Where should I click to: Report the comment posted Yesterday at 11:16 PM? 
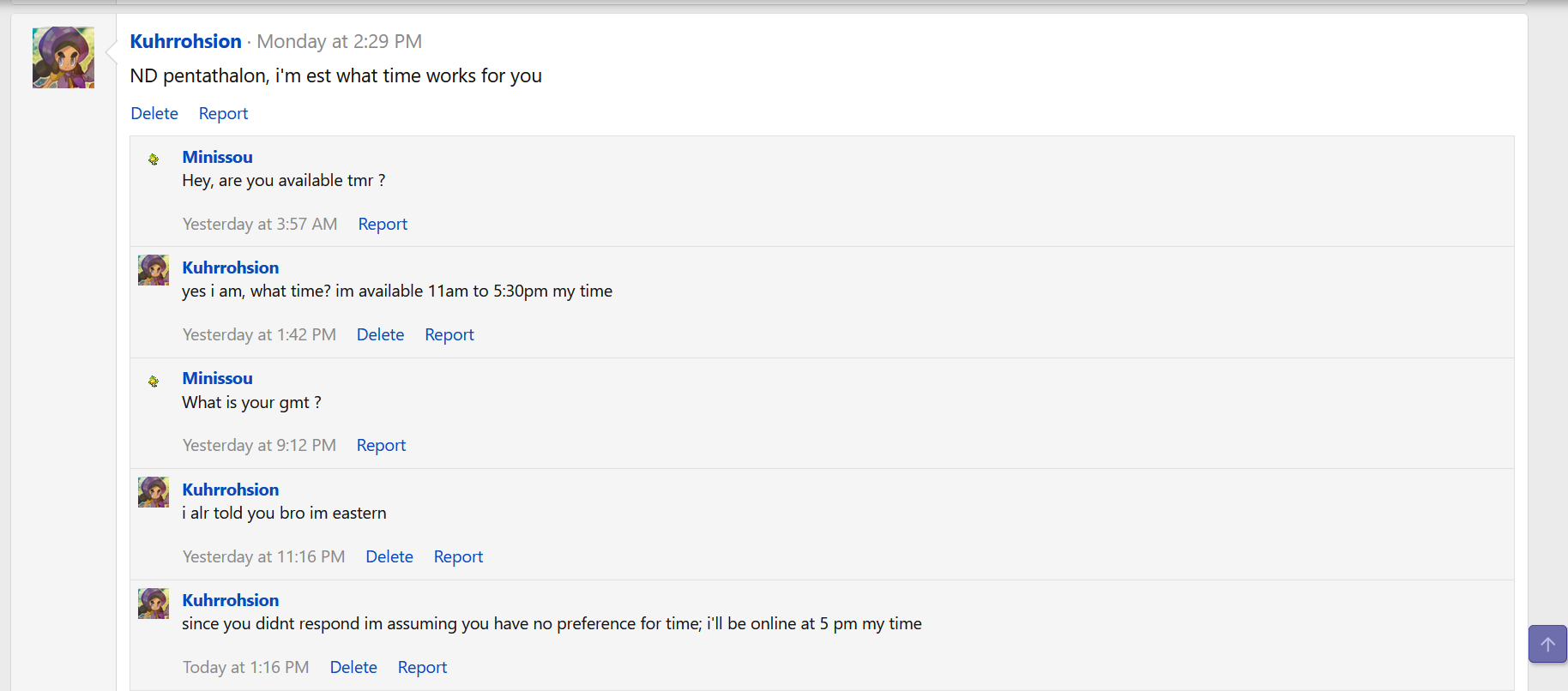tap(458, 556)
